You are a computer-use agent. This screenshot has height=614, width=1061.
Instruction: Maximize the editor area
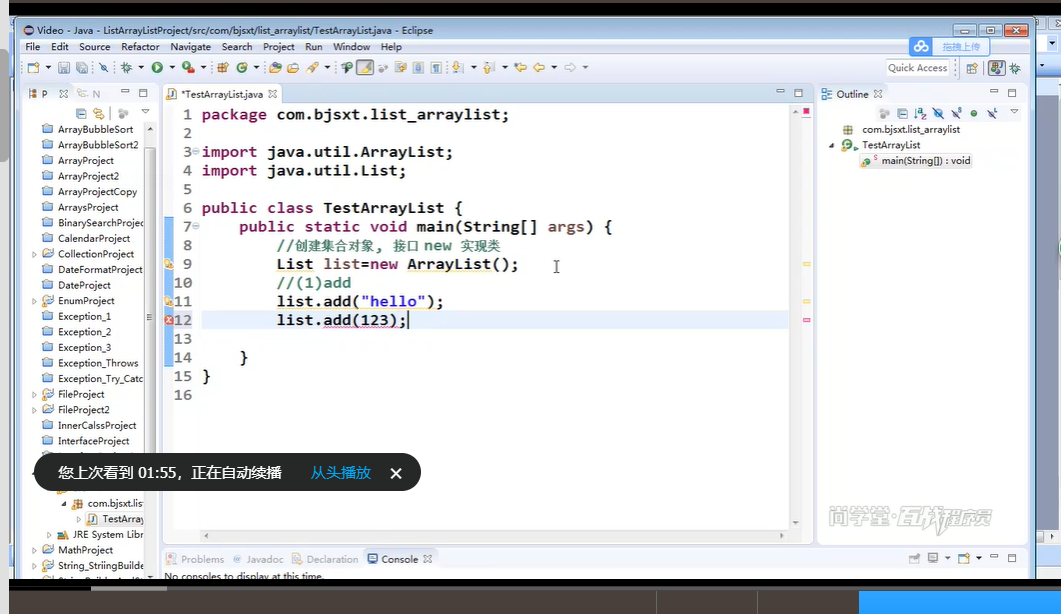(798, 93)
